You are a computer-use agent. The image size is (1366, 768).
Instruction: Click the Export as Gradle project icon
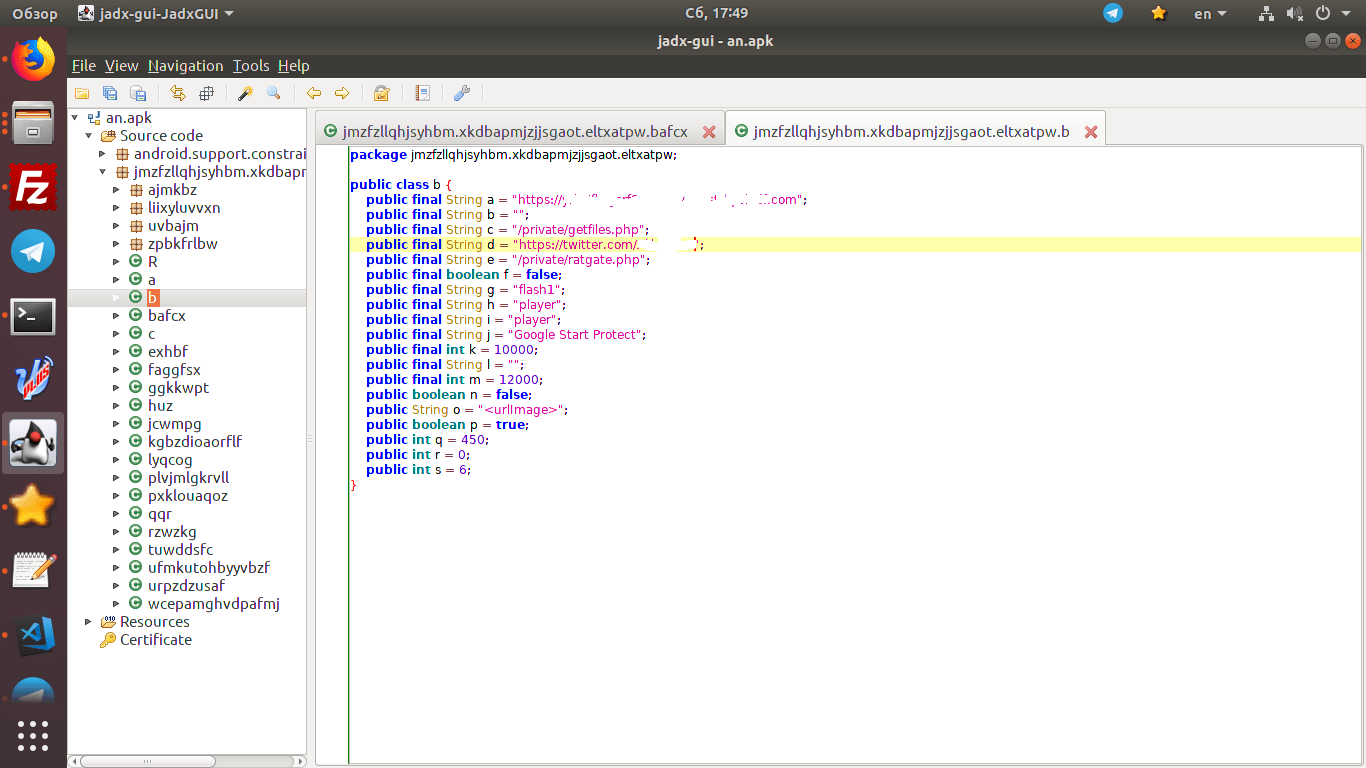coord(138,93)
